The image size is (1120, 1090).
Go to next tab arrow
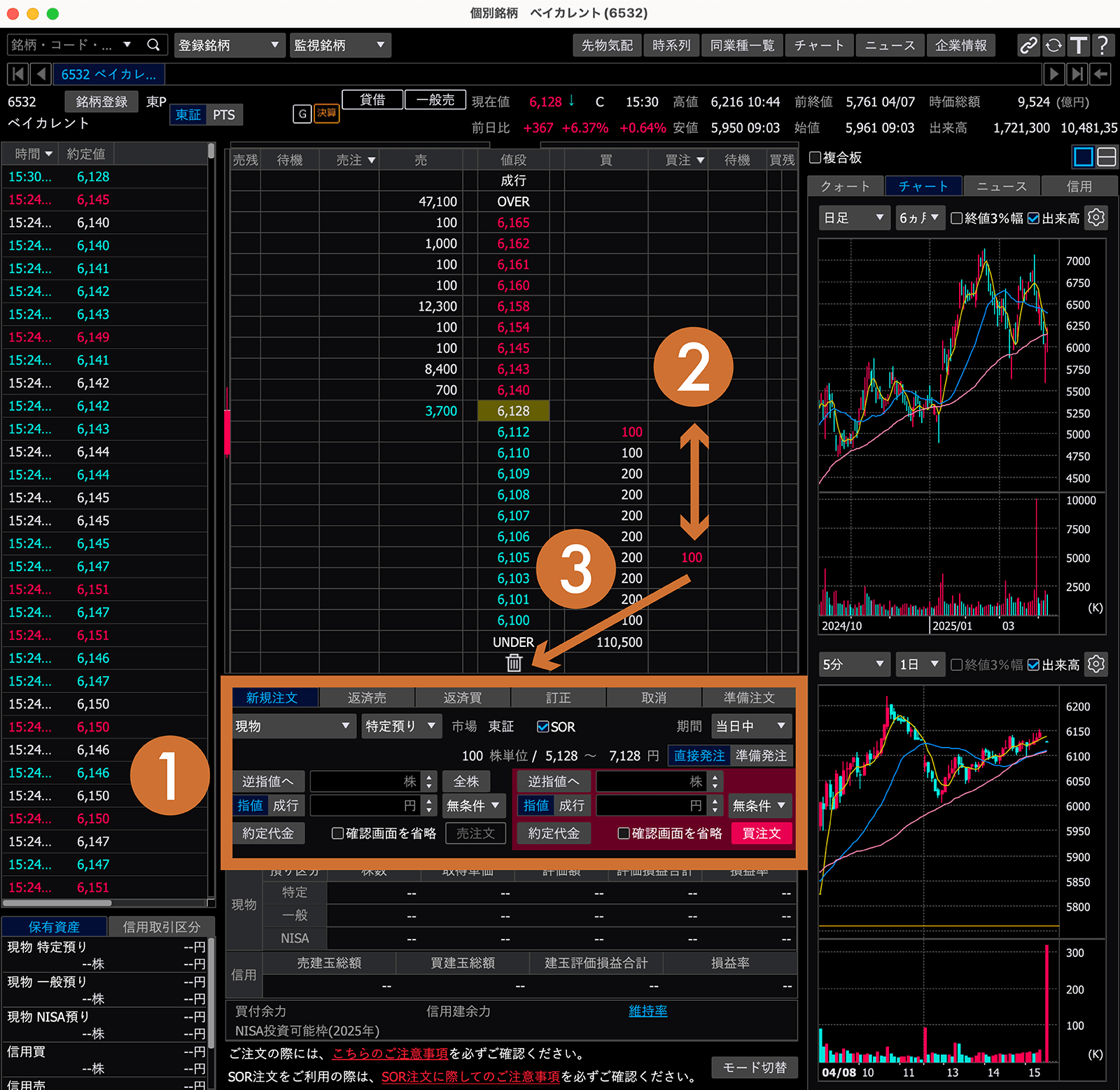[1053, 74]
